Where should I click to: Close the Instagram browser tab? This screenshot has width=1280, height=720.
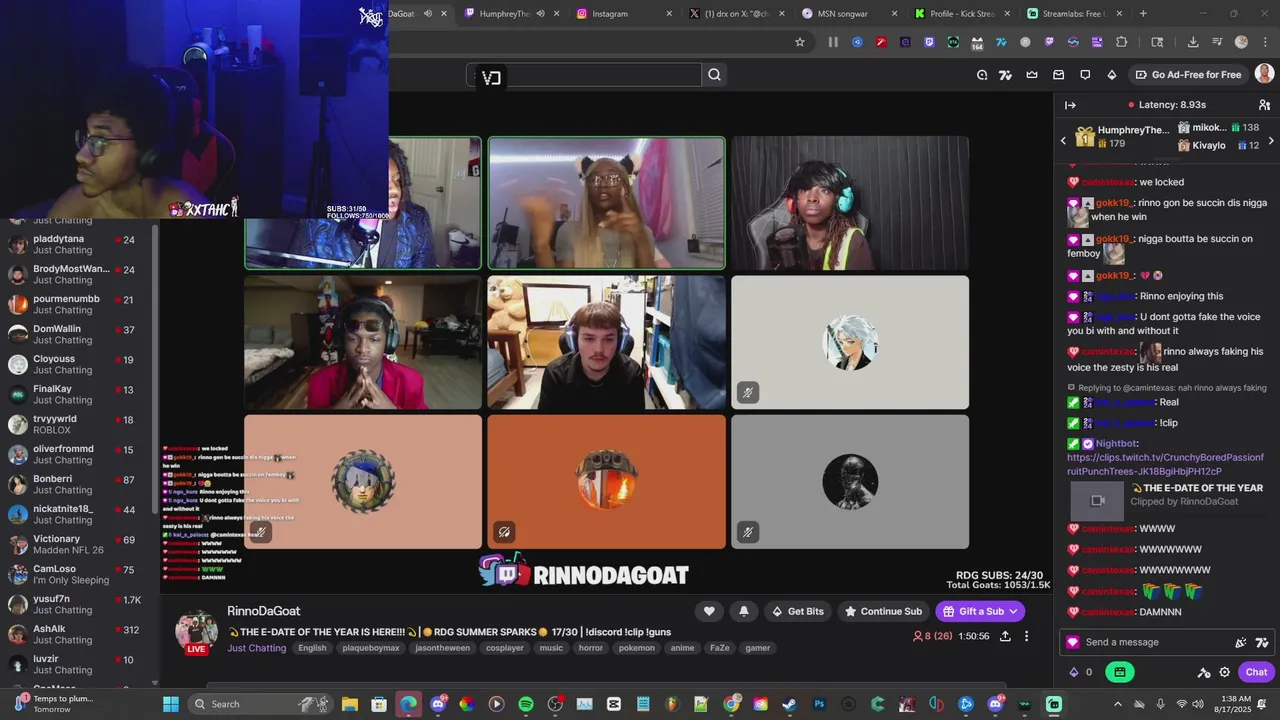click(x=667, y=13)
